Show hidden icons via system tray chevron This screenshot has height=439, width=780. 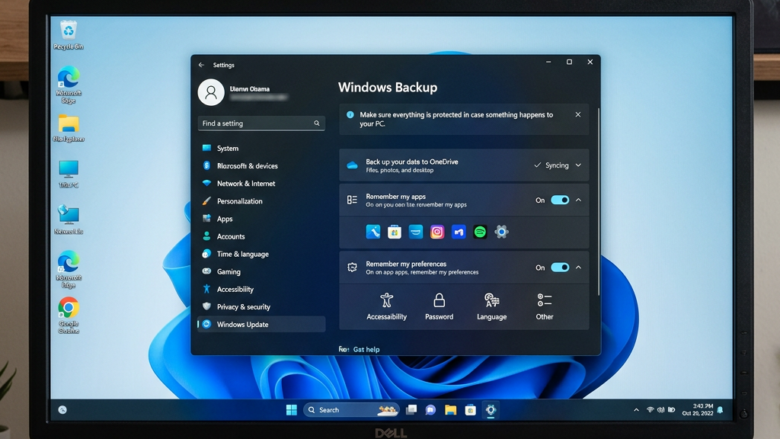point(636,410)
